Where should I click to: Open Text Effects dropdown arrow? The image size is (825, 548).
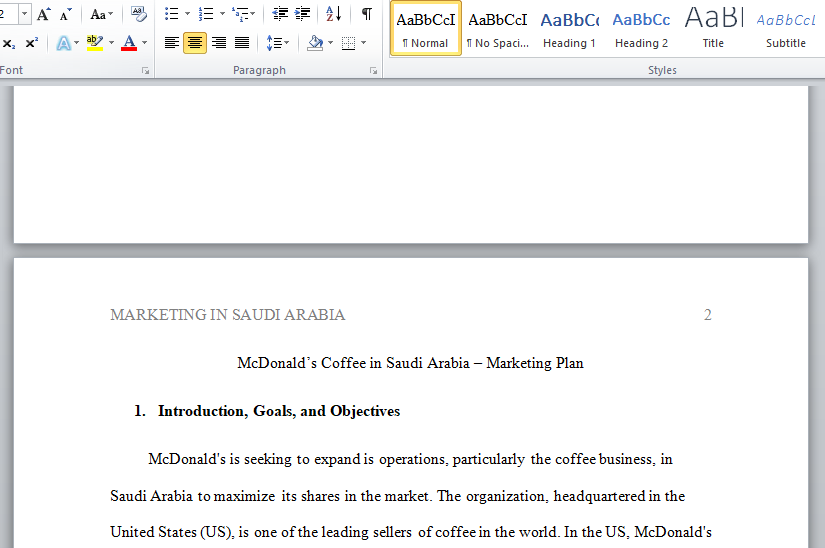click(77, 43)
